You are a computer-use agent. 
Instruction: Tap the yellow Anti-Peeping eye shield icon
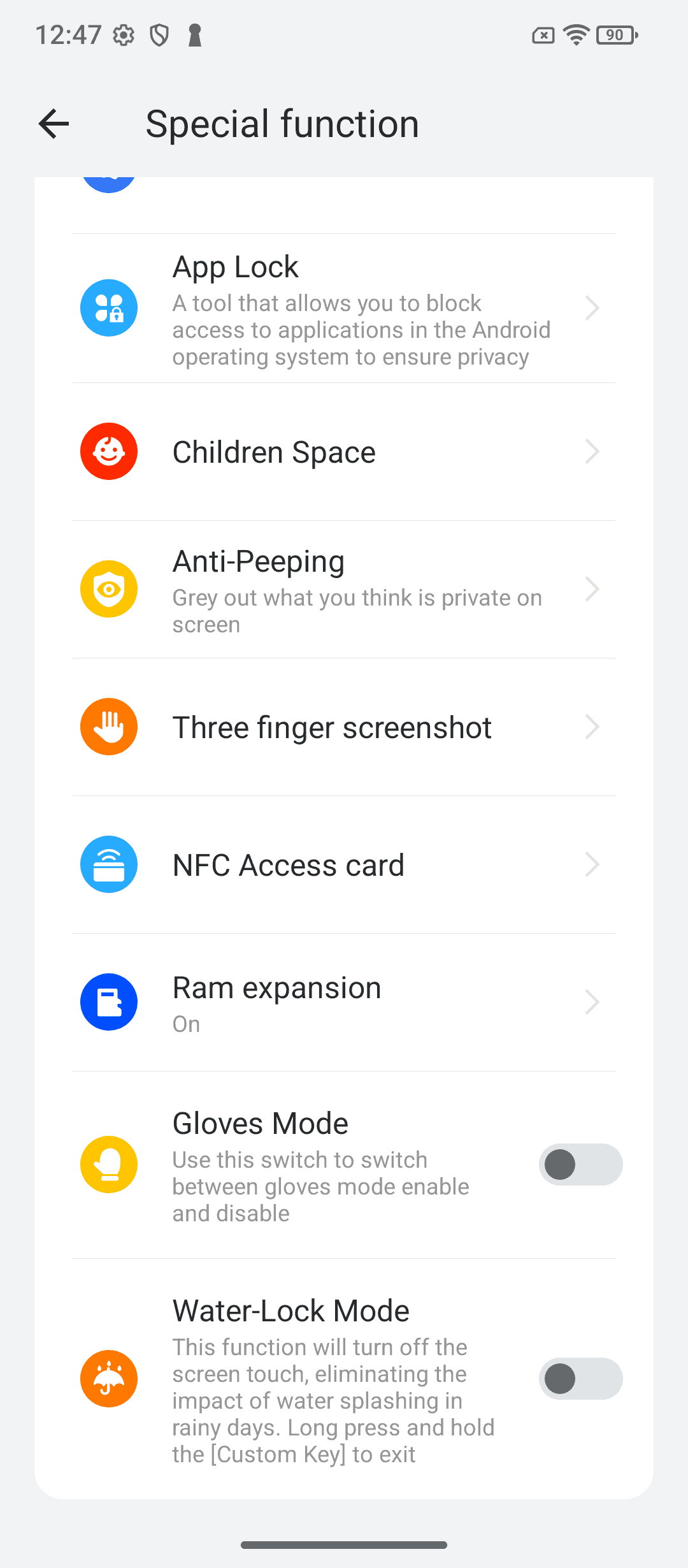(x=109, y=589)
